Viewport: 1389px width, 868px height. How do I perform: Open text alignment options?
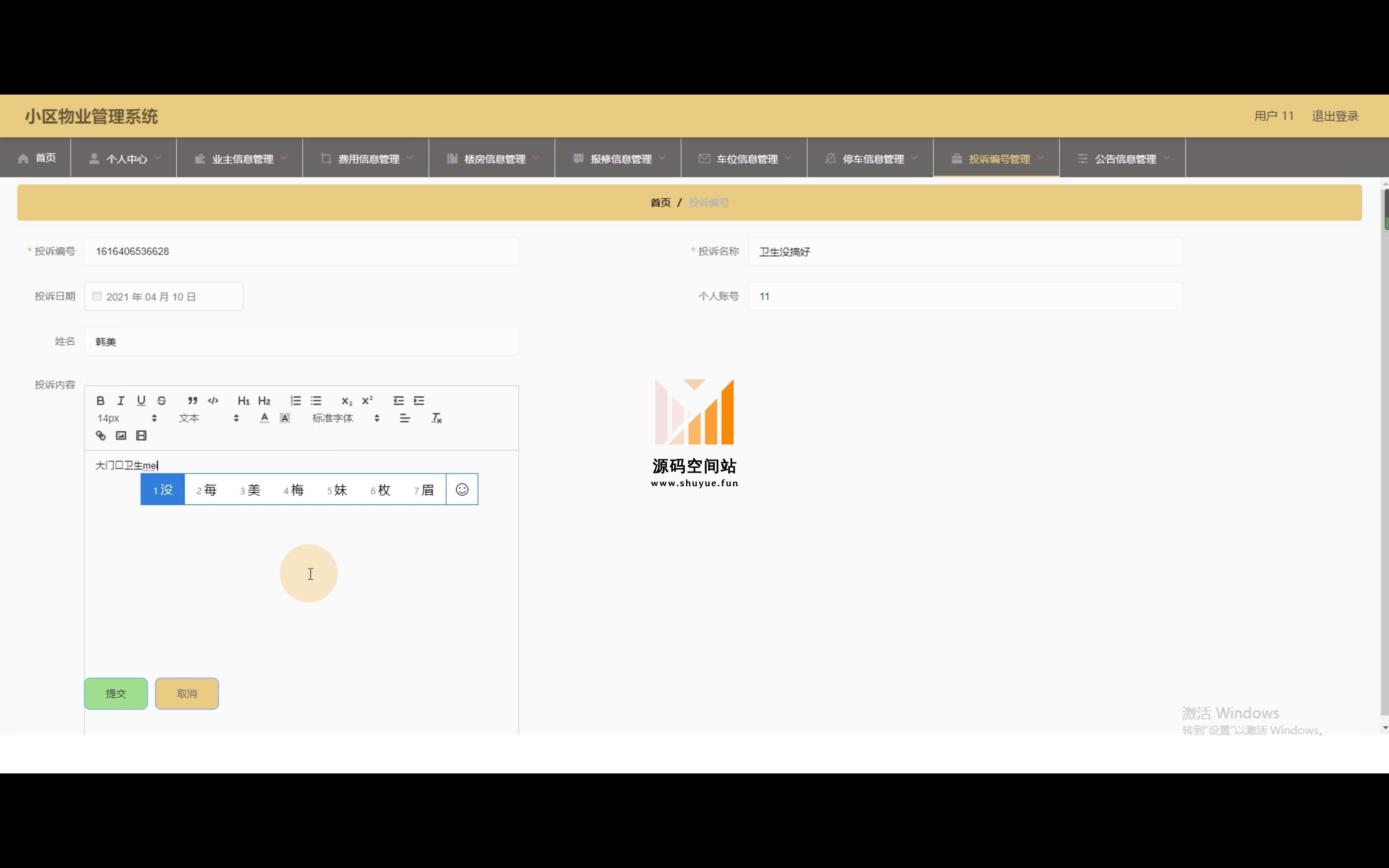(405, 418)
